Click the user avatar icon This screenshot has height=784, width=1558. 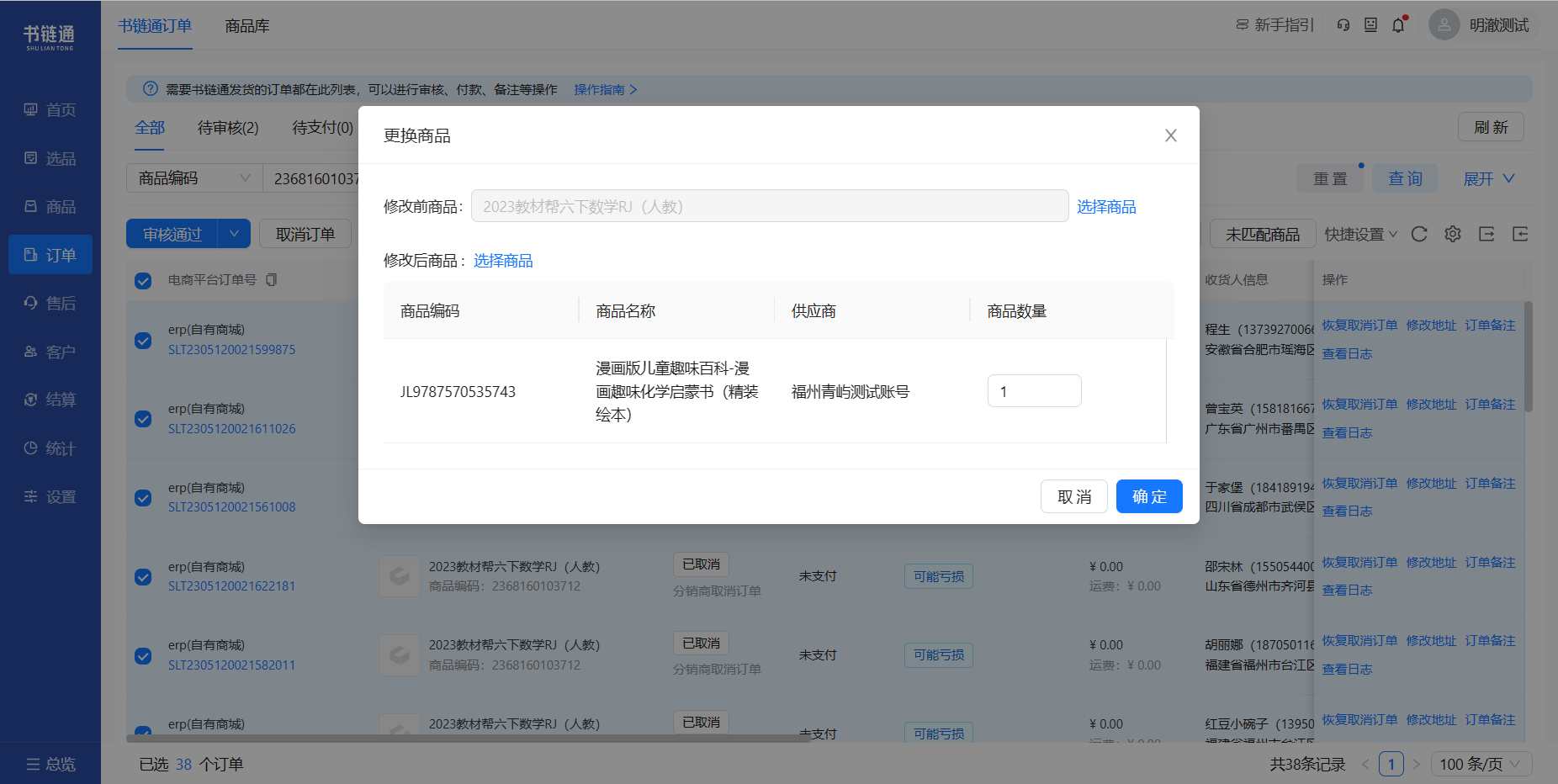(x=1444, y=25)
